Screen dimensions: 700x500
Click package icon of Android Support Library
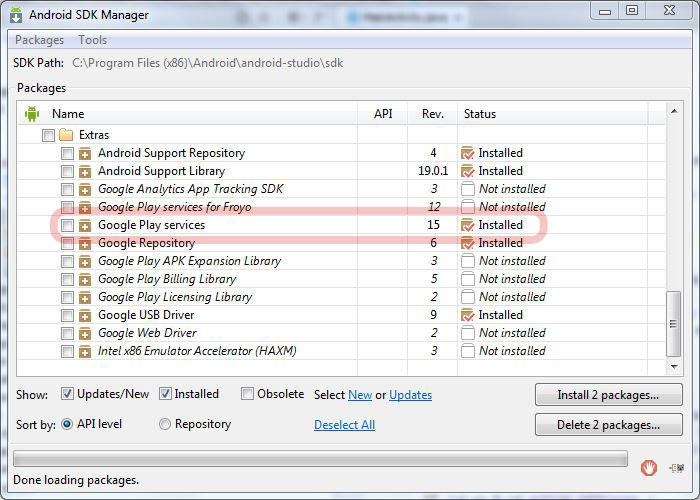pos(85,171)
